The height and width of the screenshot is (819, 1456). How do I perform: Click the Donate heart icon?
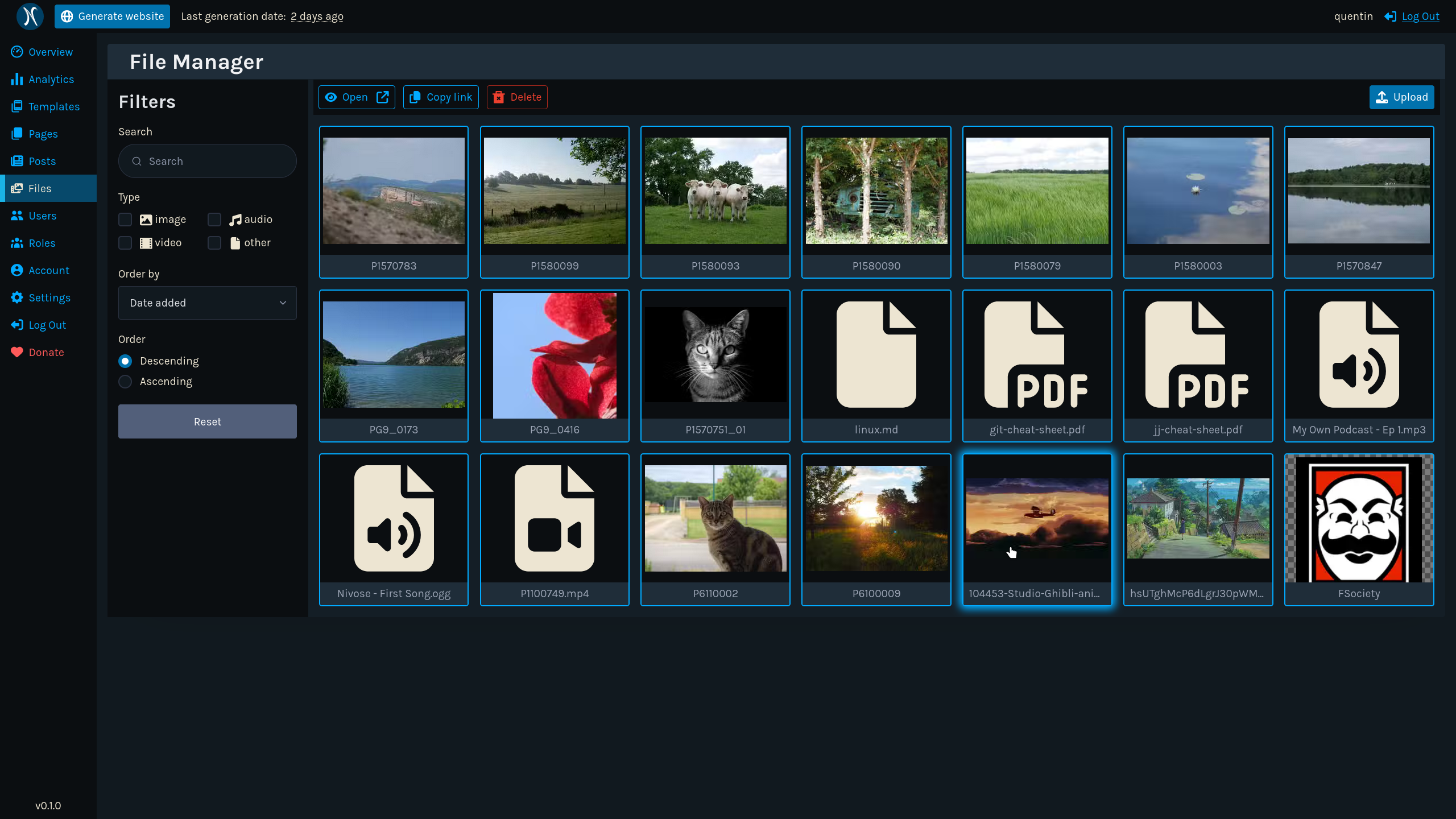click(x=17, y=352)
